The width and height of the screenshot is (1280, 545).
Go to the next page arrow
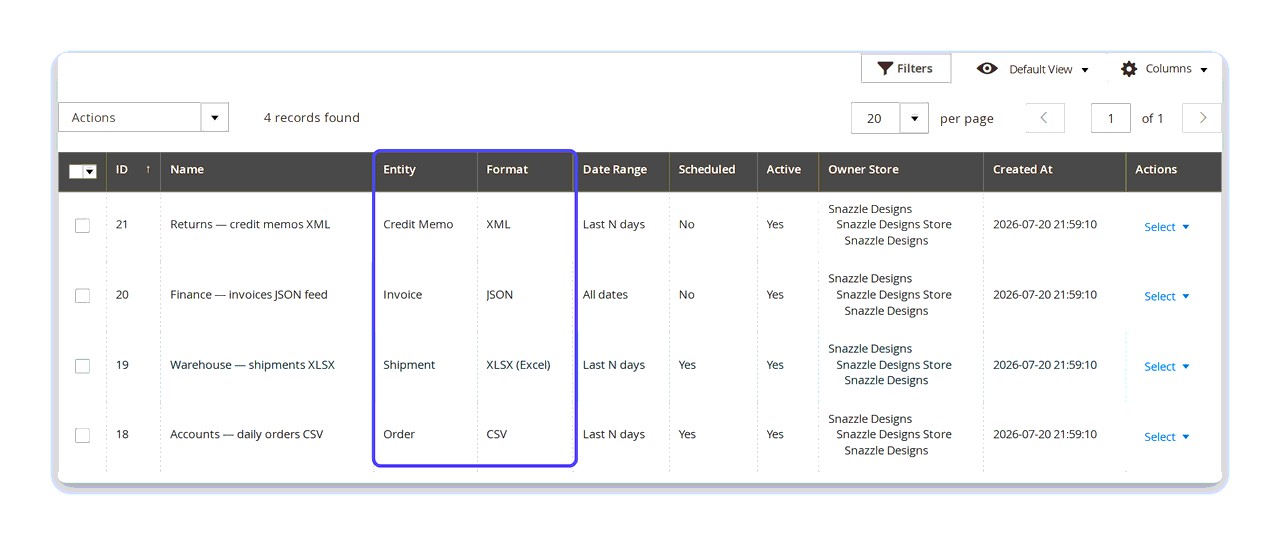pyautogui.click(x=1202, y=118)
